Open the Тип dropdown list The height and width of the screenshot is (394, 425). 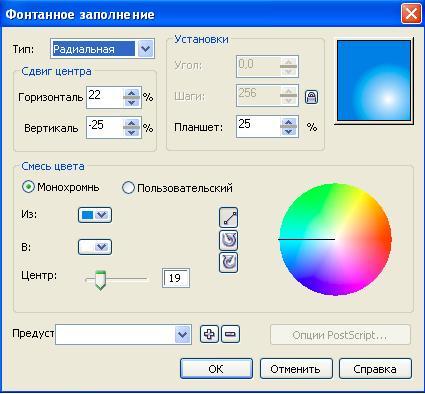(x=146, y=49)
